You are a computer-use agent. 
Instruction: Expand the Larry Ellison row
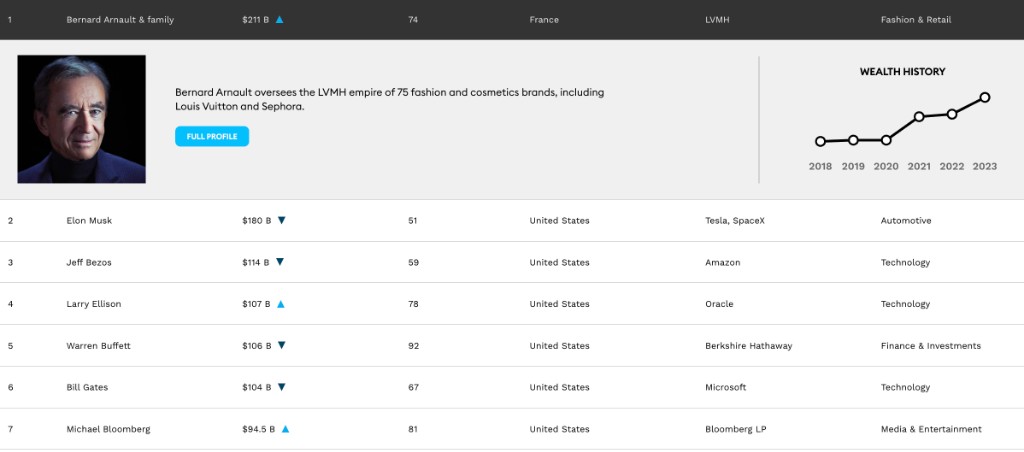tap(93, 304)
